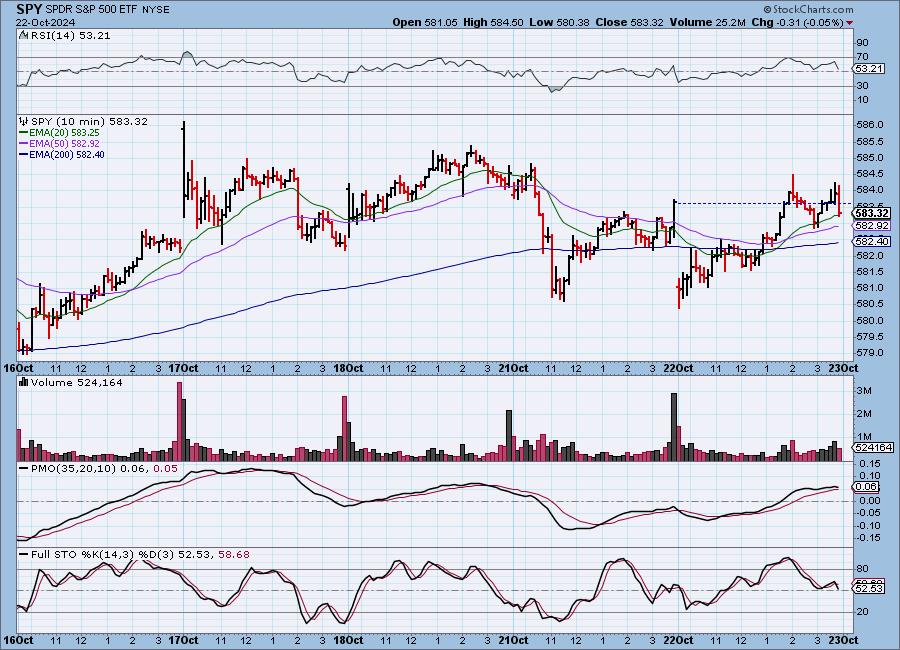This screenshot has height=650, width=900.
Task: Click 17Oct label under the price panel
Action: (183, 369)
